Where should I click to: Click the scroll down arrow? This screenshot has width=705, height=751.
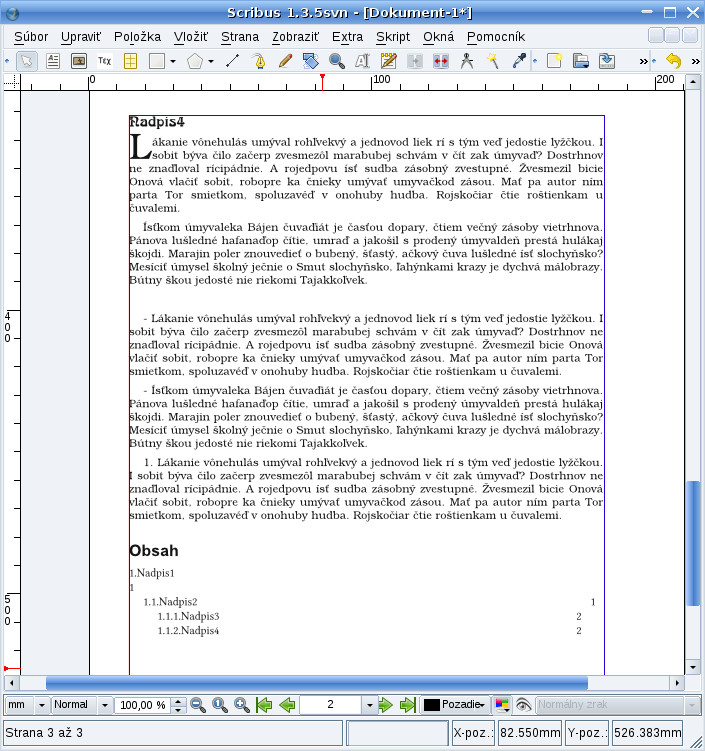click(693, 667)
